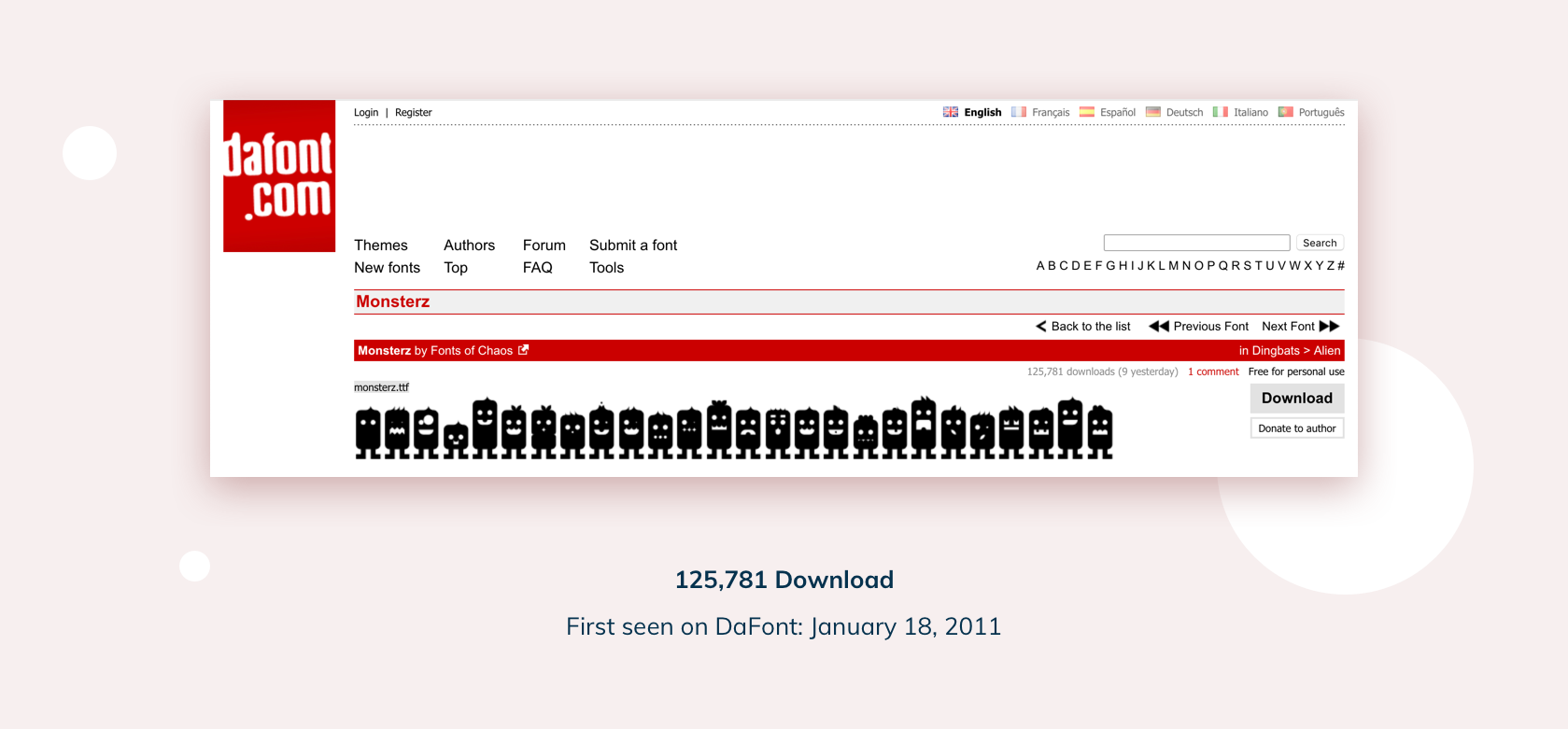Go to Next Font text link

point(1288,326)
